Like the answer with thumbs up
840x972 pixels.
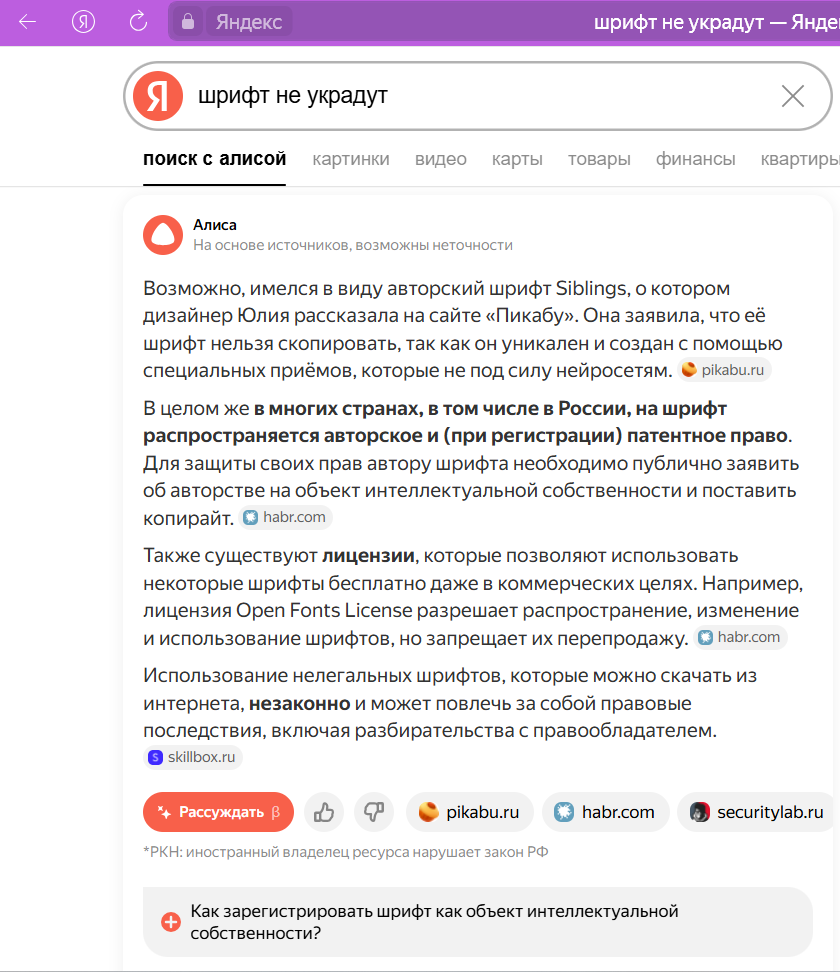(x=324, y=812)
